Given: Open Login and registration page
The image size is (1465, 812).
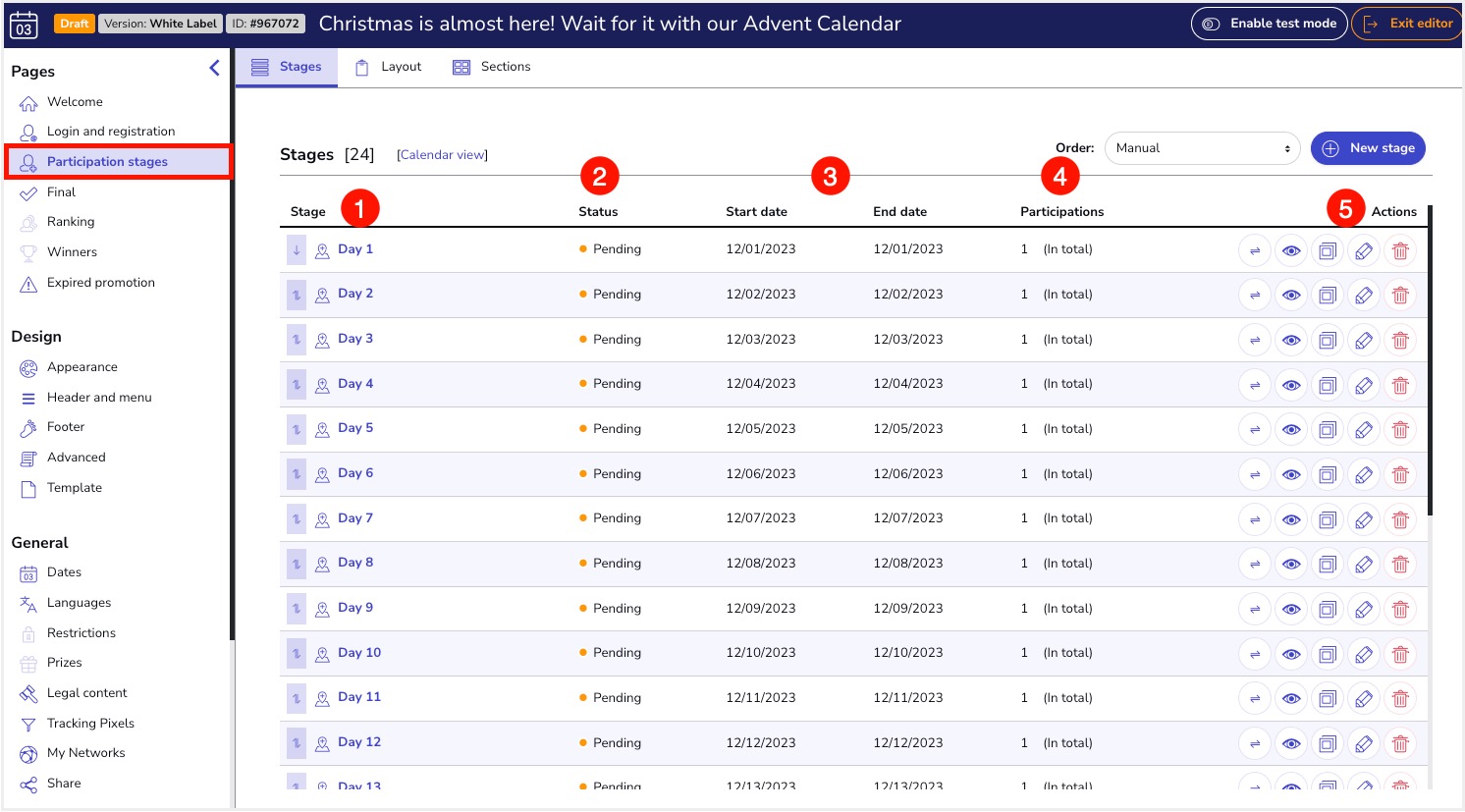Looking at the screenshot, I should pos(111,132).
